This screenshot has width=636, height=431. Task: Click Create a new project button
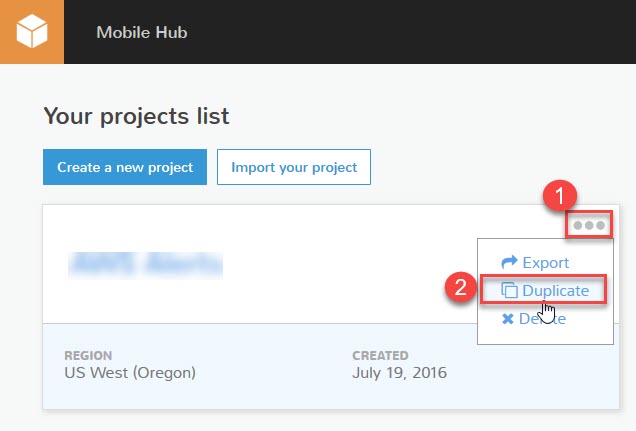(x=125, y=167)
